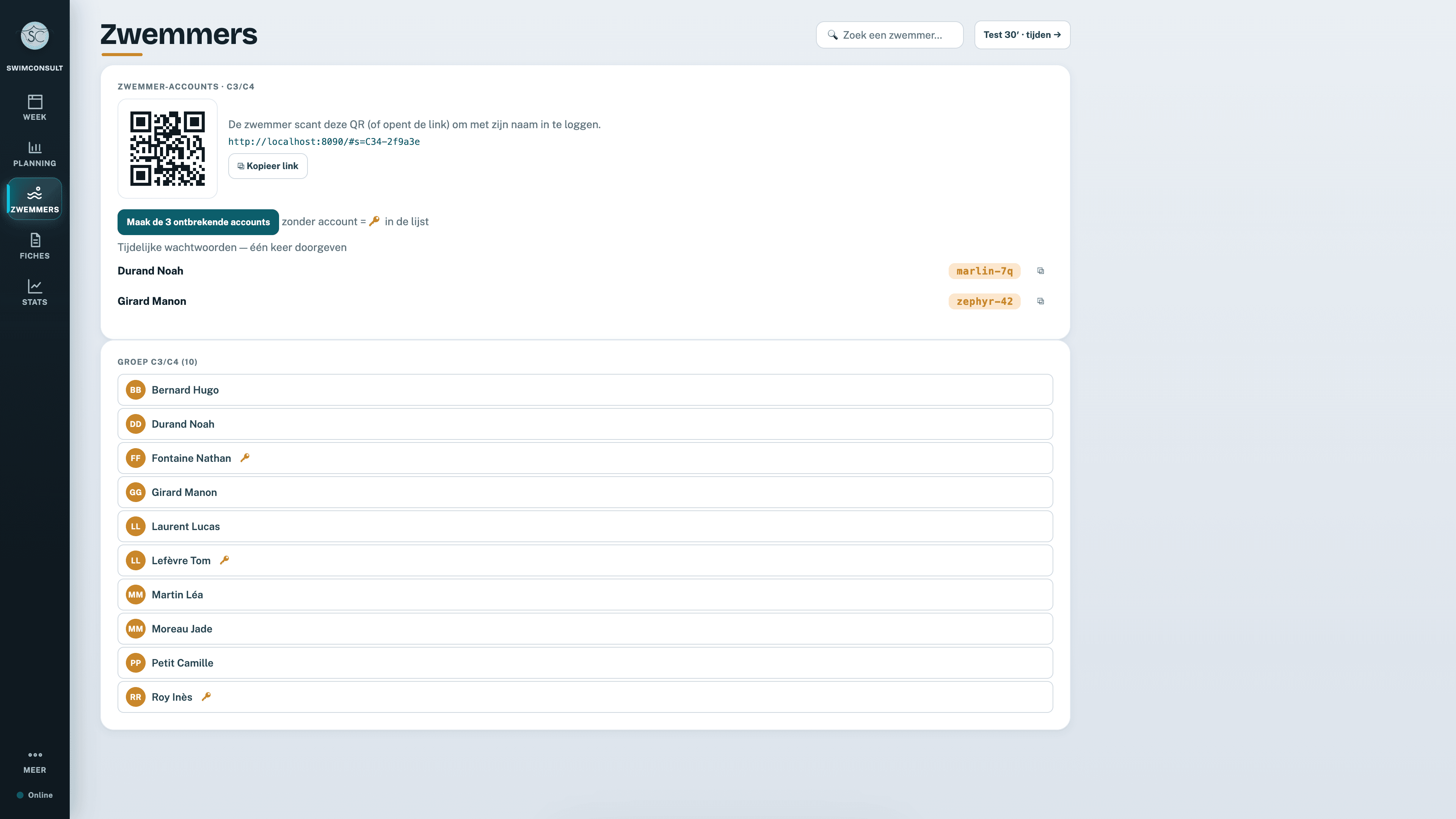The image size is (1456, 819).
Task: Click Girard Manon in temporary passwords list
Action: [152, 301]
